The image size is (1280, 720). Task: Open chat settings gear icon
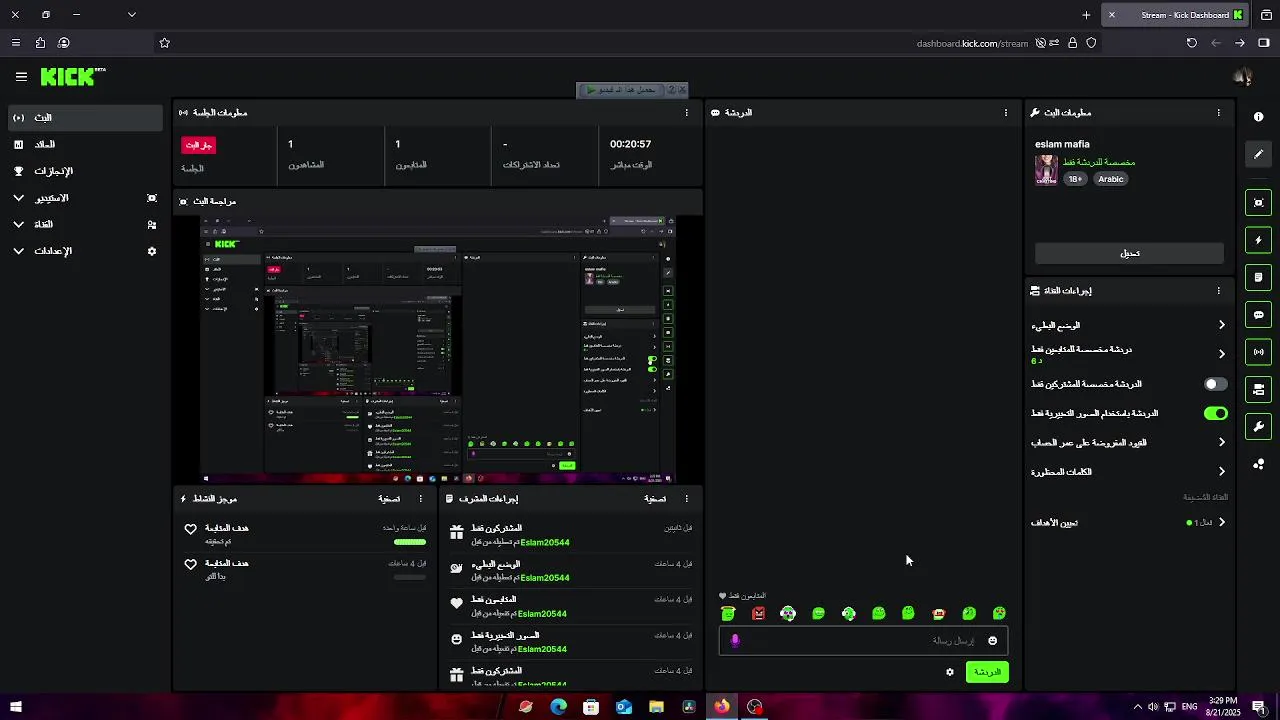[x=950, y=672]
